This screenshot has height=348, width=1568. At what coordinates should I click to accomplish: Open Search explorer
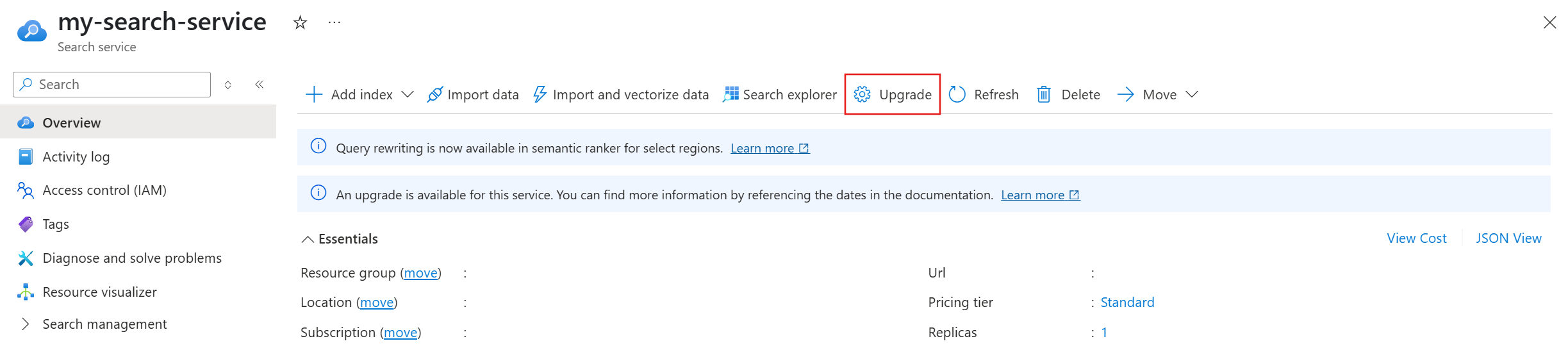tap(780, 95)
